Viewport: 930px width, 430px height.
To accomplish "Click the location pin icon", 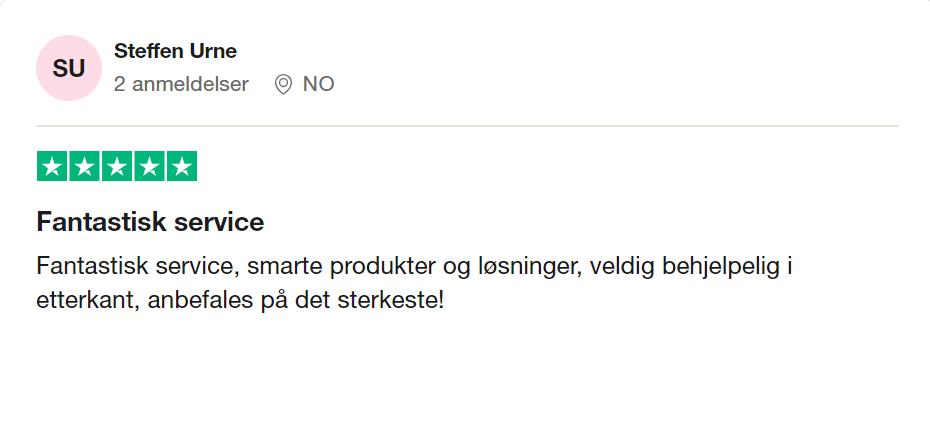I will (x=283, y=84).
